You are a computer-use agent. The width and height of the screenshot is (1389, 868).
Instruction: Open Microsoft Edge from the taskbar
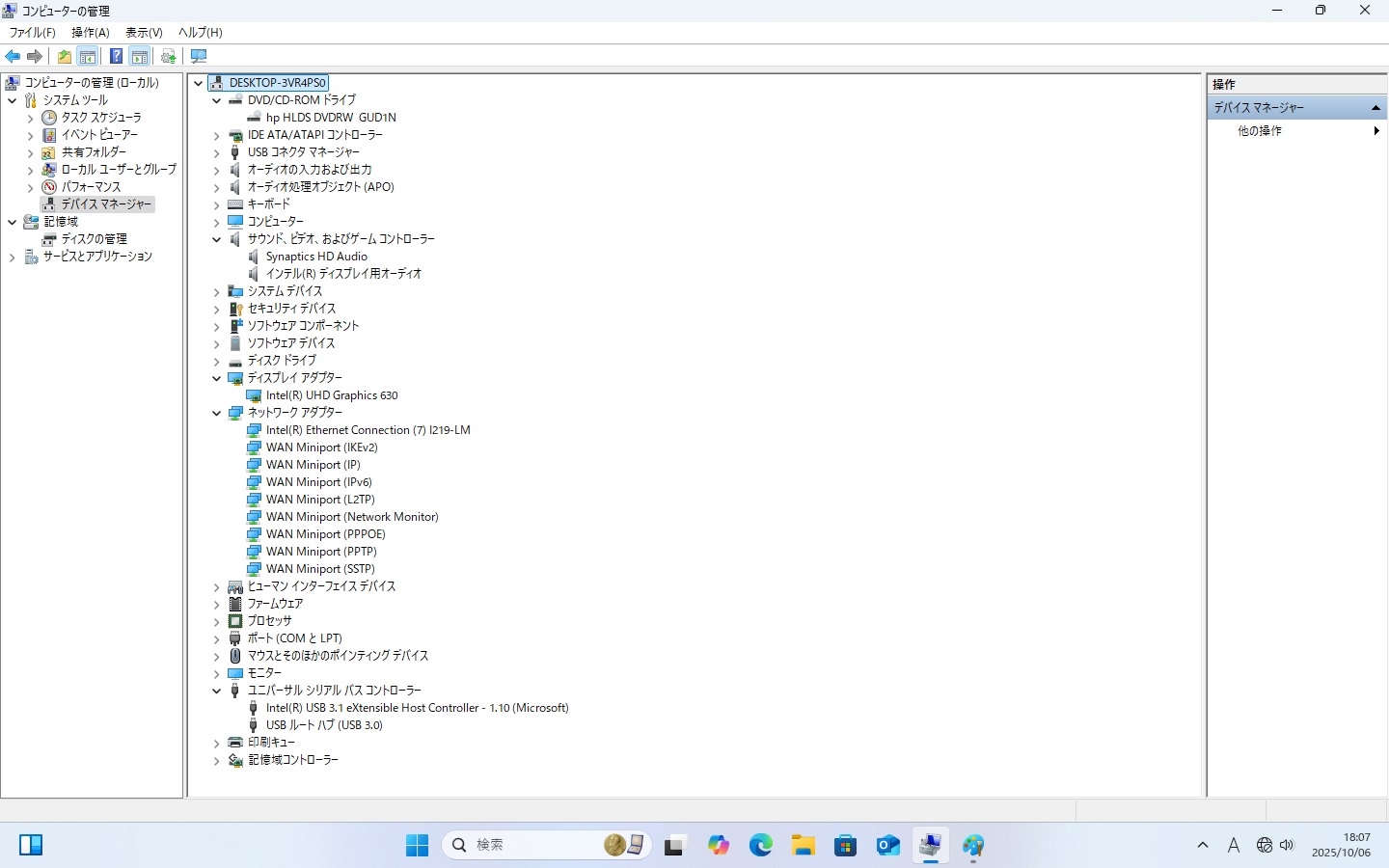tap(761, 846)
